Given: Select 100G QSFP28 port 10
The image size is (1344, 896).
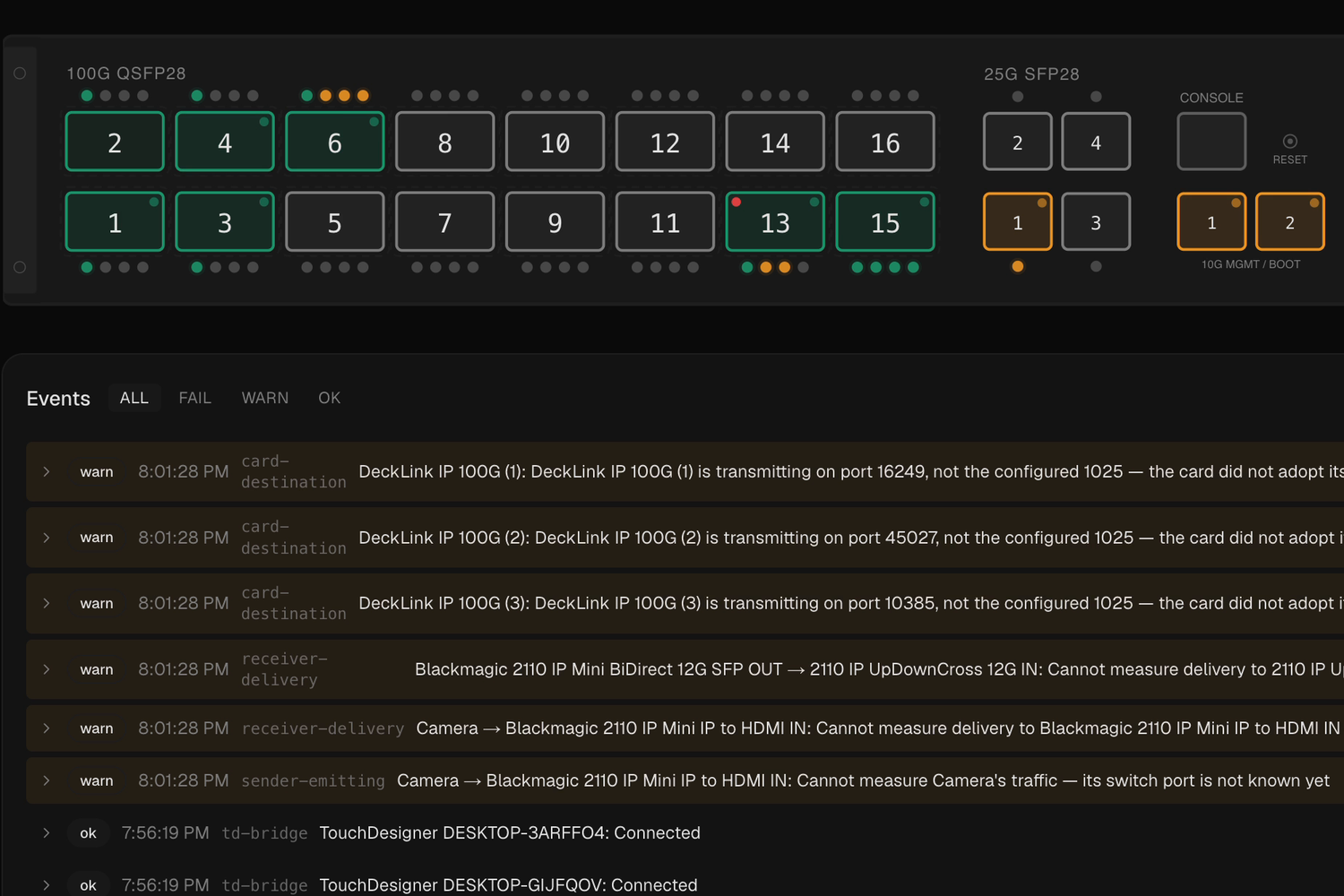Looking at the screenshot, I should (x=555, y=142).
